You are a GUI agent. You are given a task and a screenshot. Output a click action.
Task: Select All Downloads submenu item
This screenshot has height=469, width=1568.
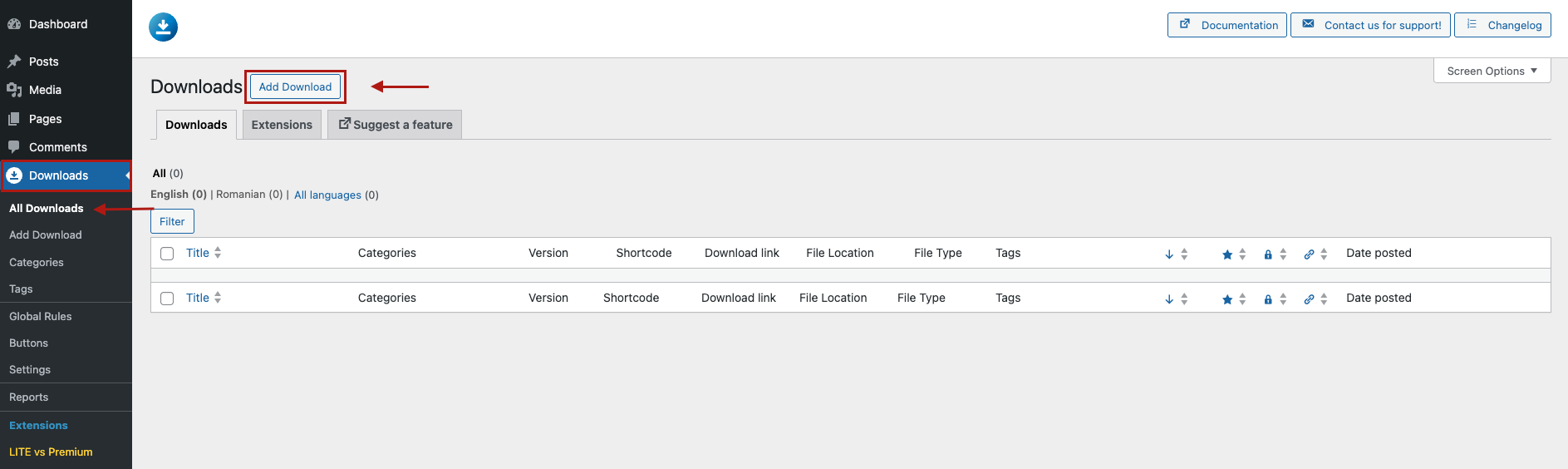[x=47, y=208]
